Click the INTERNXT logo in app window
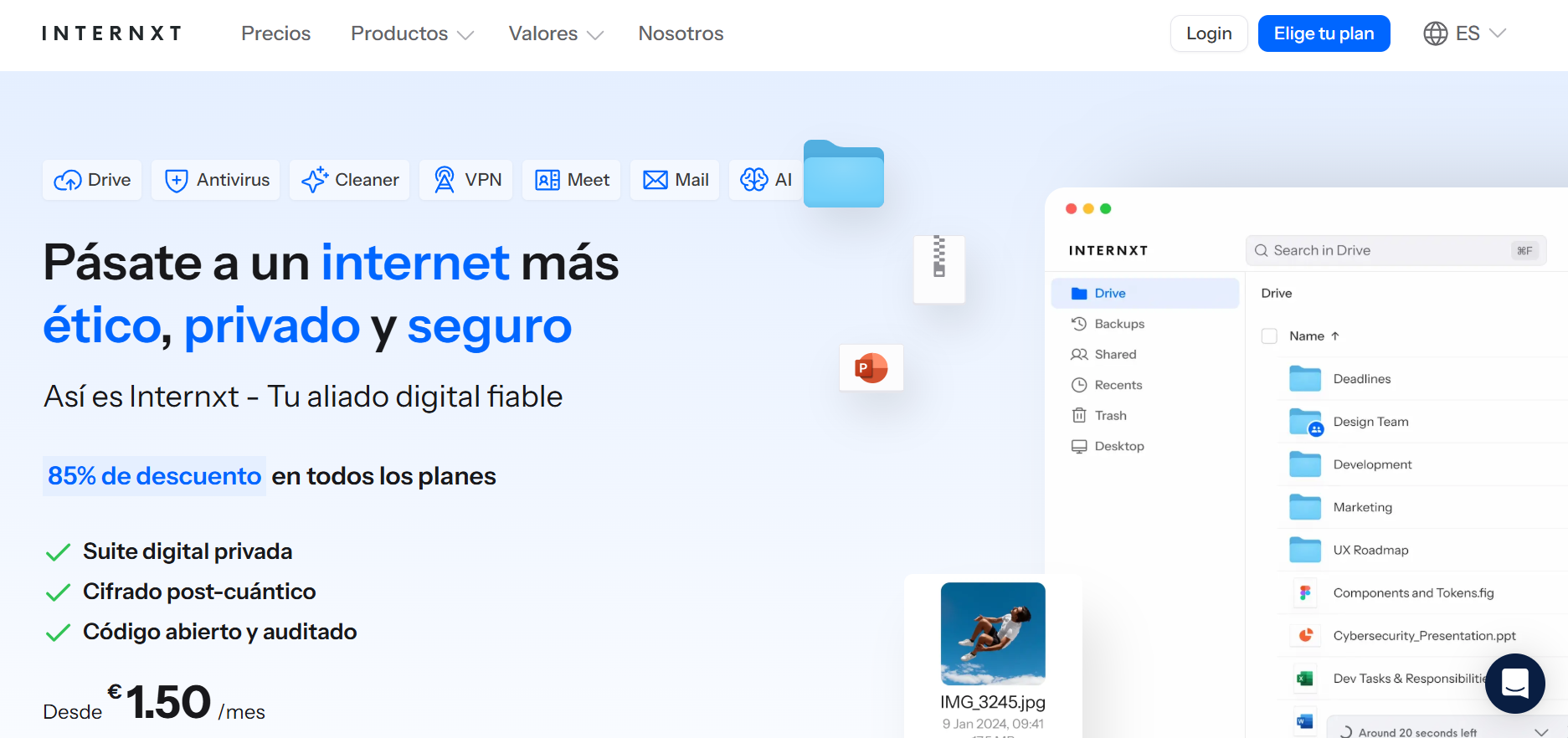This screenshot has height=738, width=1568. (x=1108, y=250)
